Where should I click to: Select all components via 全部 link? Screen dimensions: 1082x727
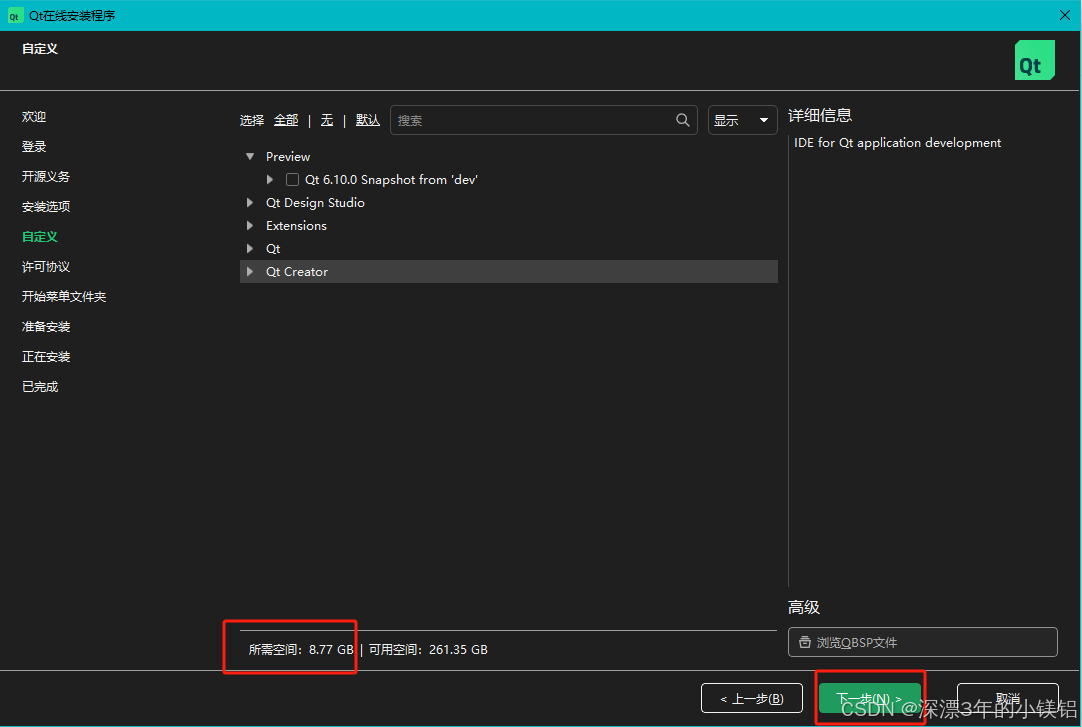[286, 120]
